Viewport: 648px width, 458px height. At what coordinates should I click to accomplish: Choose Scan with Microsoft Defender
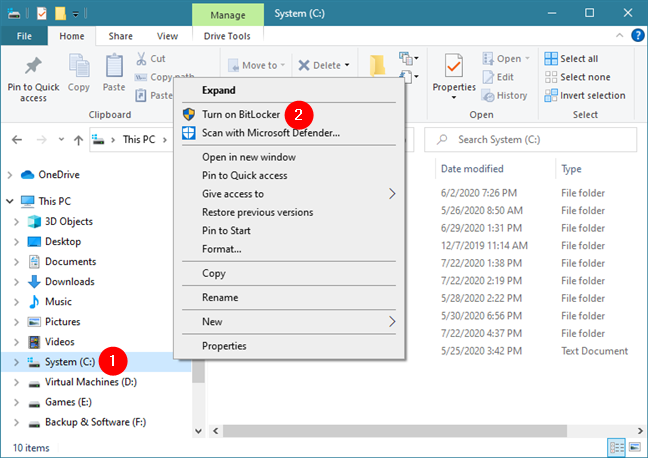click(271, 133)
